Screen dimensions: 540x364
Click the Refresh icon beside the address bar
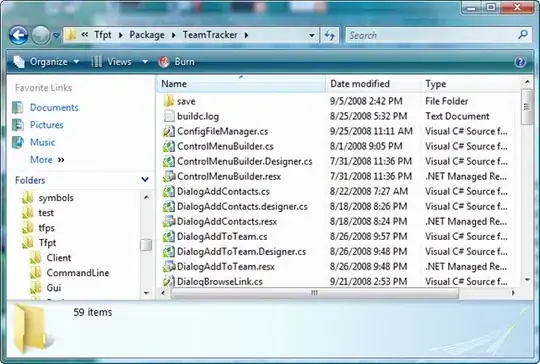[330, 35]
